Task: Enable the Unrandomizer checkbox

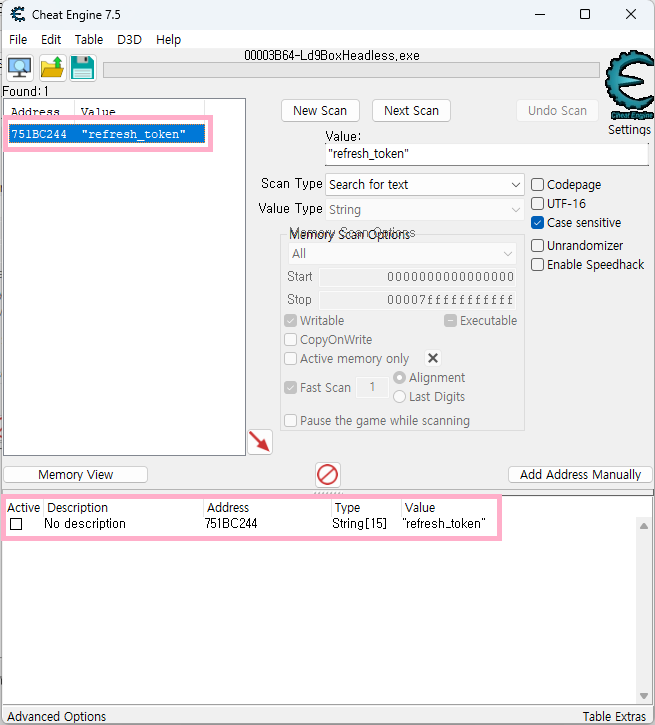Action: (537, 245)
